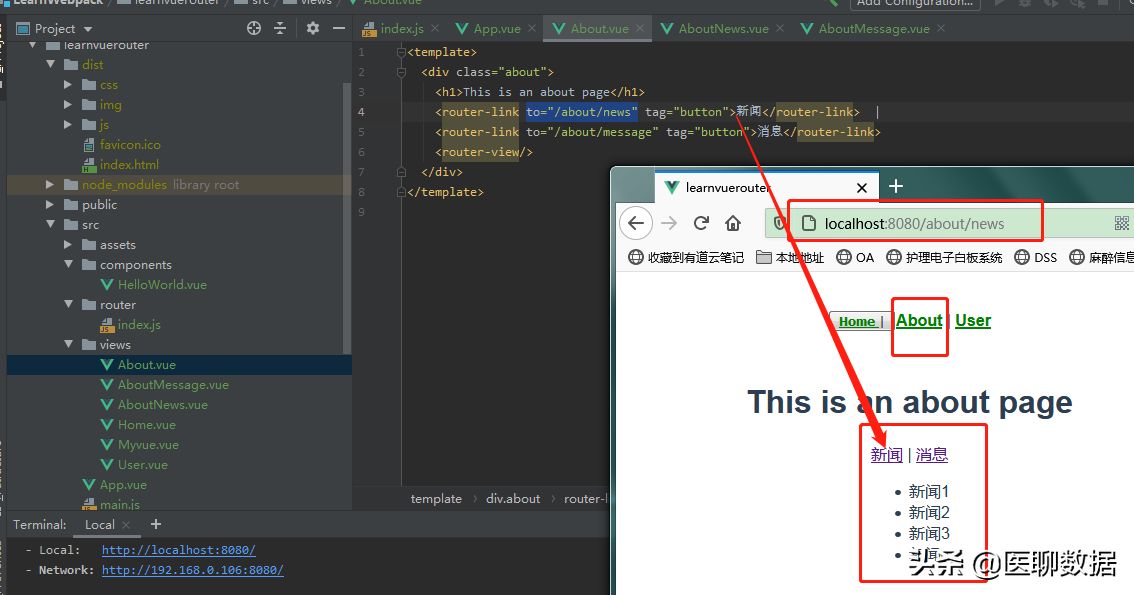Close the About.vue editor tab
This screenshot has width=1134, height=595.
[x=640, y=28]
